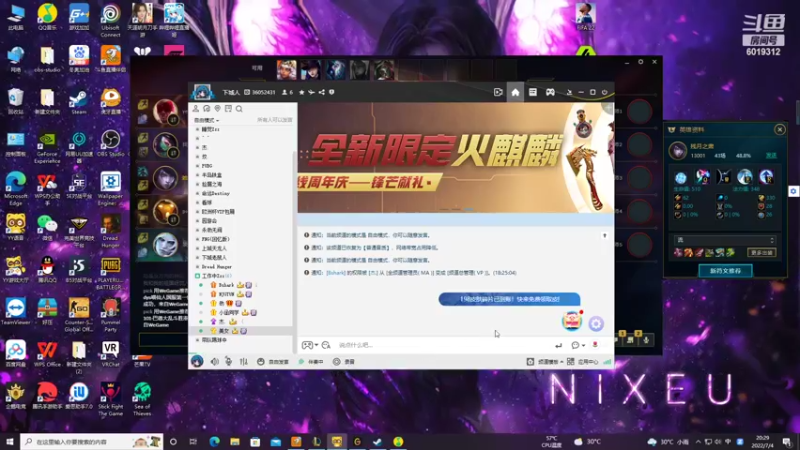Viewport: 800px width, 450px height.
Task: Open the home icon in YY header
Action: tap(515, 92)
